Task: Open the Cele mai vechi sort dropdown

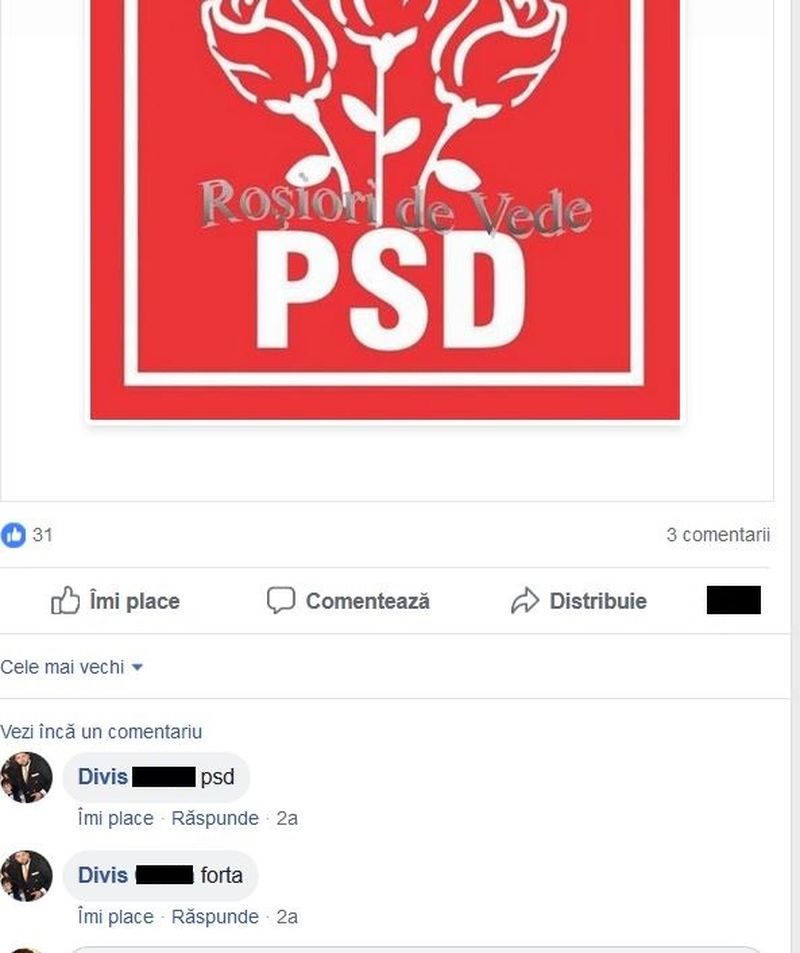Action: 72,667
